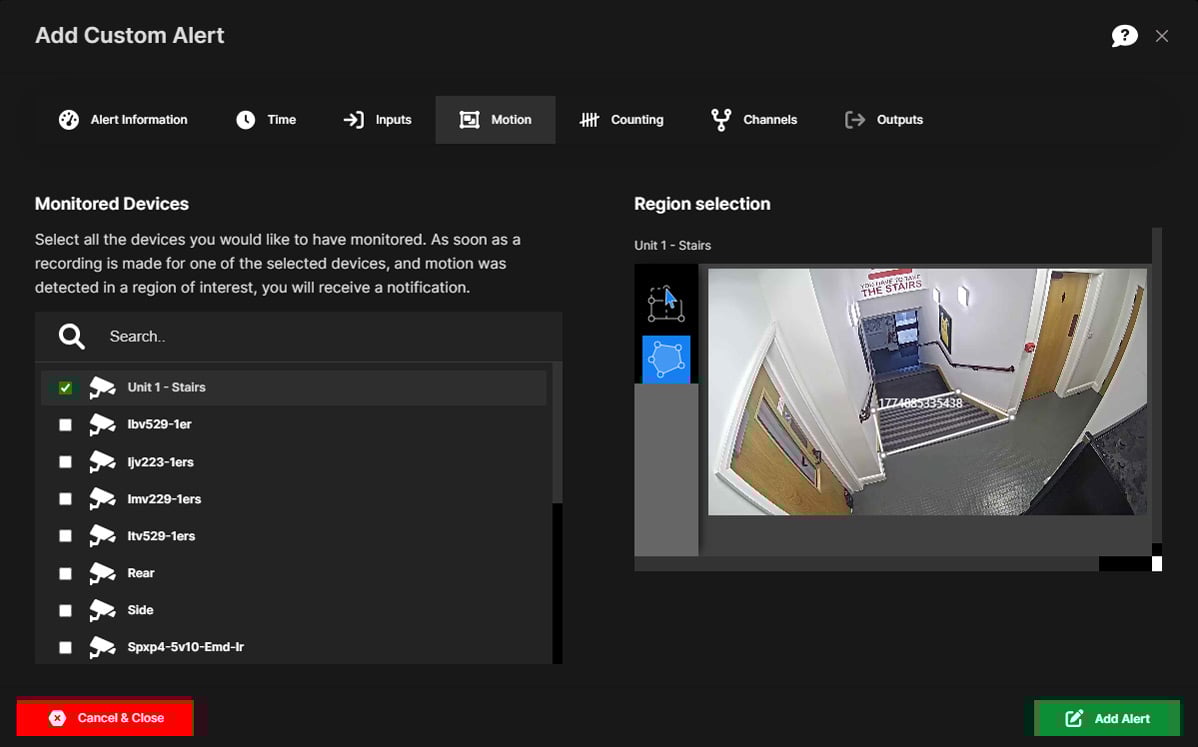Click the Spxp4-5v10-Emd-Ir device name

coord(186,647)
